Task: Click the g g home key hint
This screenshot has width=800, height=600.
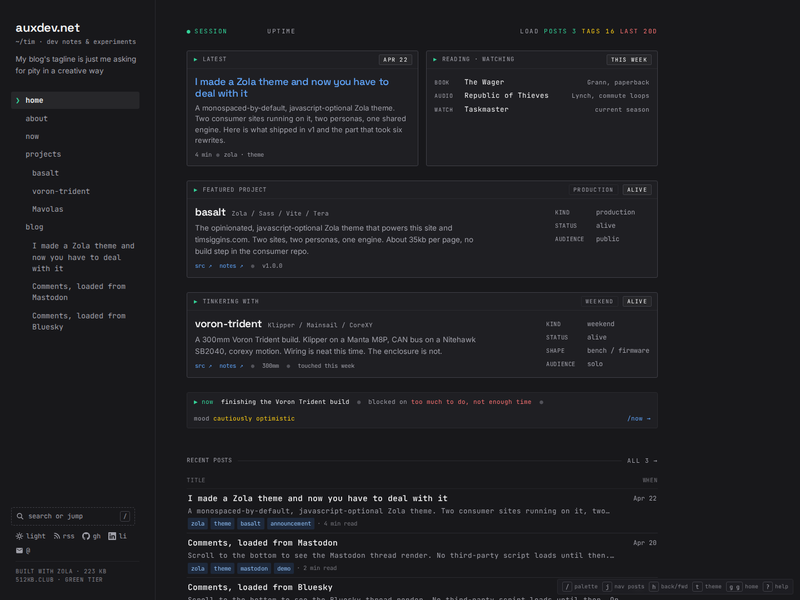Action: (x=734, y=587)
